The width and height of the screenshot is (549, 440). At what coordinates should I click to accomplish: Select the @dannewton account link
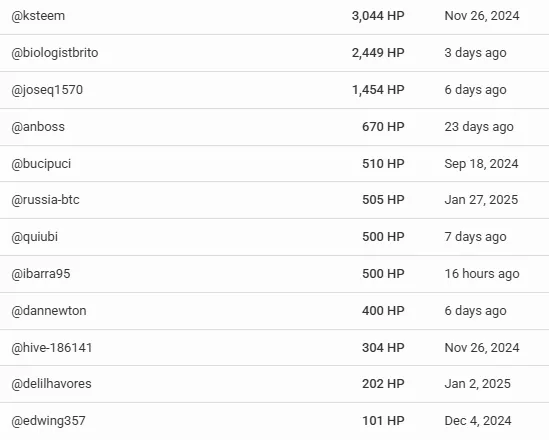pyautogui.click(x=49, y=311)
